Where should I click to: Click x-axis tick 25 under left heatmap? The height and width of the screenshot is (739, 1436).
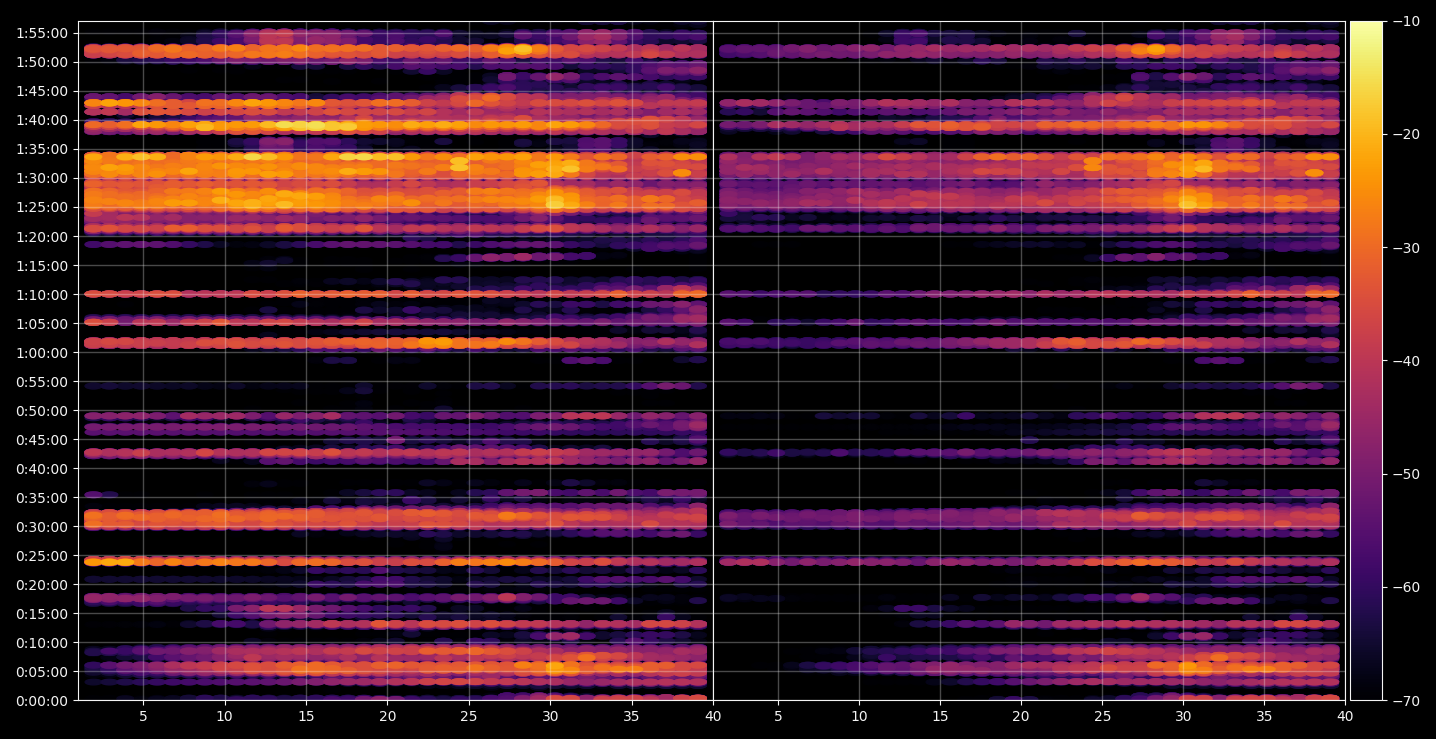coord(469,717)
